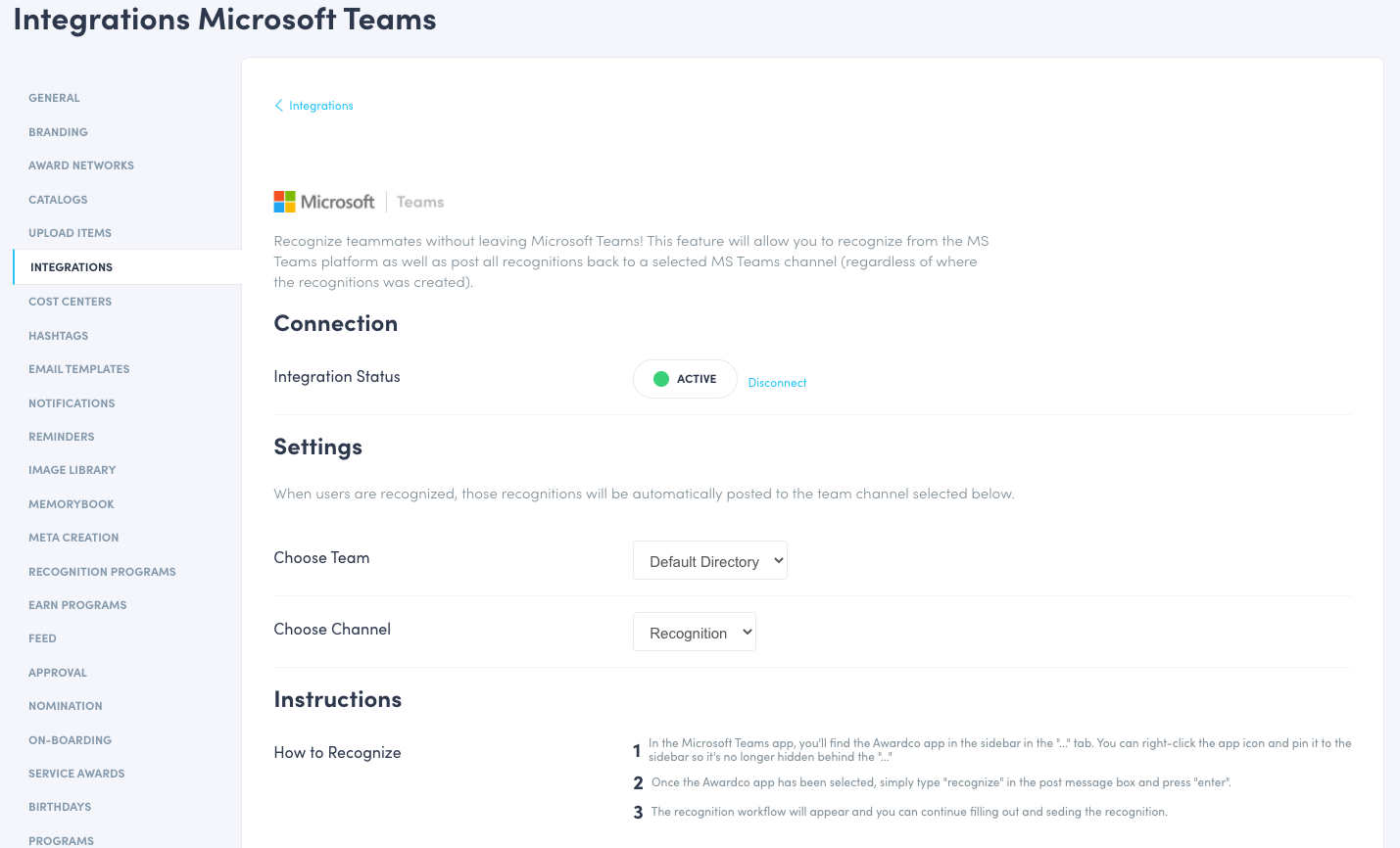
Task: Click the green ACTIVE status indicator
Action: click(x=661, y=379)
